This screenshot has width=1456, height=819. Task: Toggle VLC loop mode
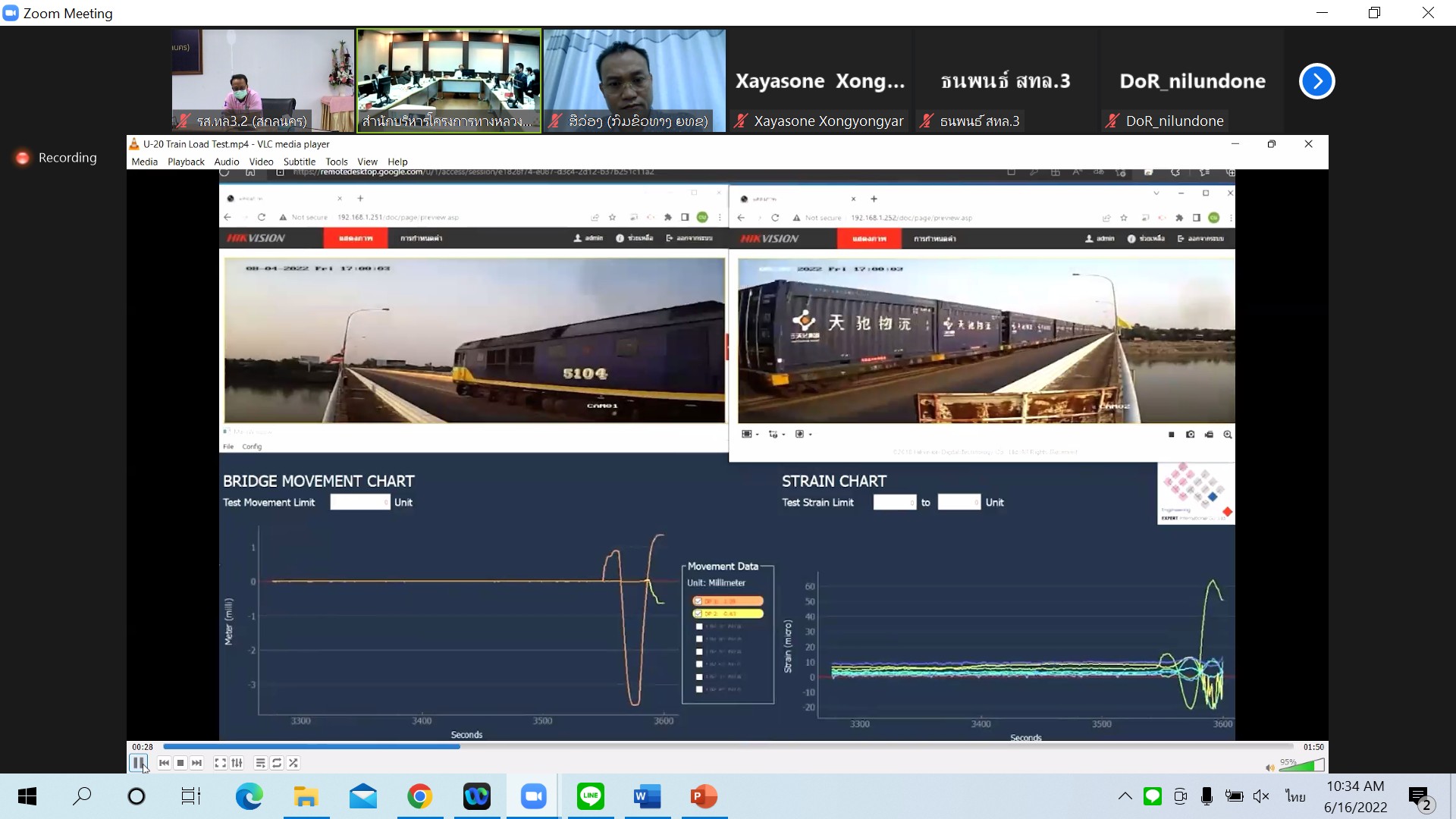[x=277, y=763]
